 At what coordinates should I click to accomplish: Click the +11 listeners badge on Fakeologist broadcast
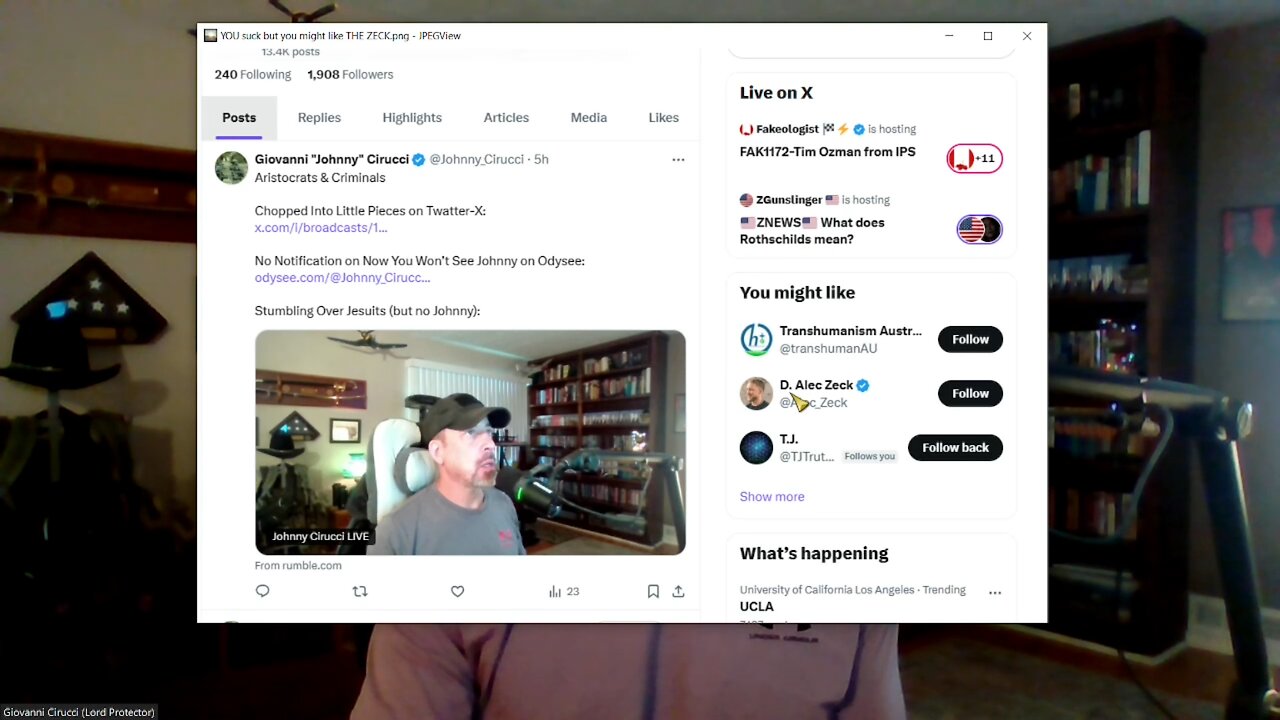(x=975, y=158)
